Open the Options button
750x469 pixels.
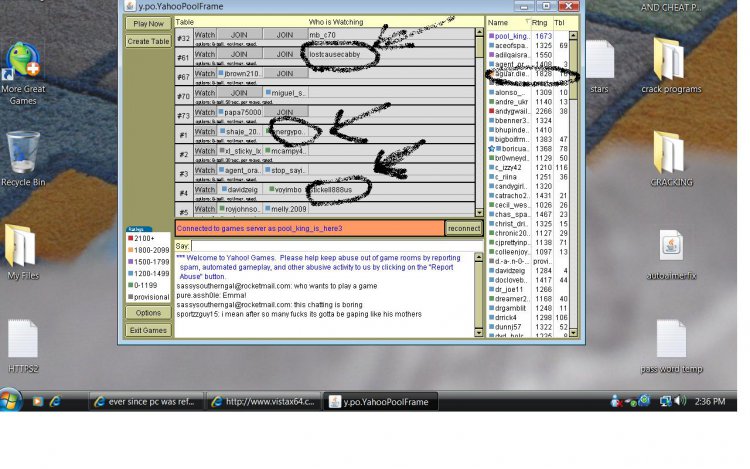click(x=148, y=313)
